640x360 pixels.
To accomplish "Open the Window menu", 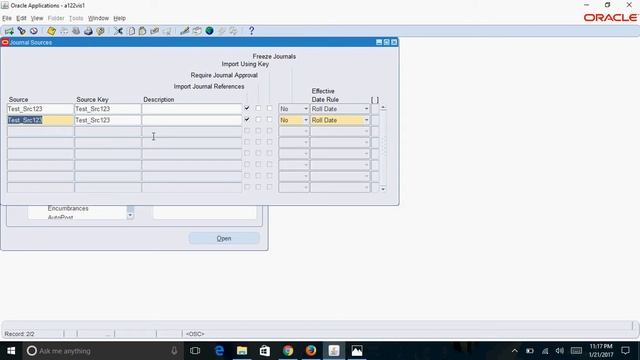I will [x=98, y=18].
